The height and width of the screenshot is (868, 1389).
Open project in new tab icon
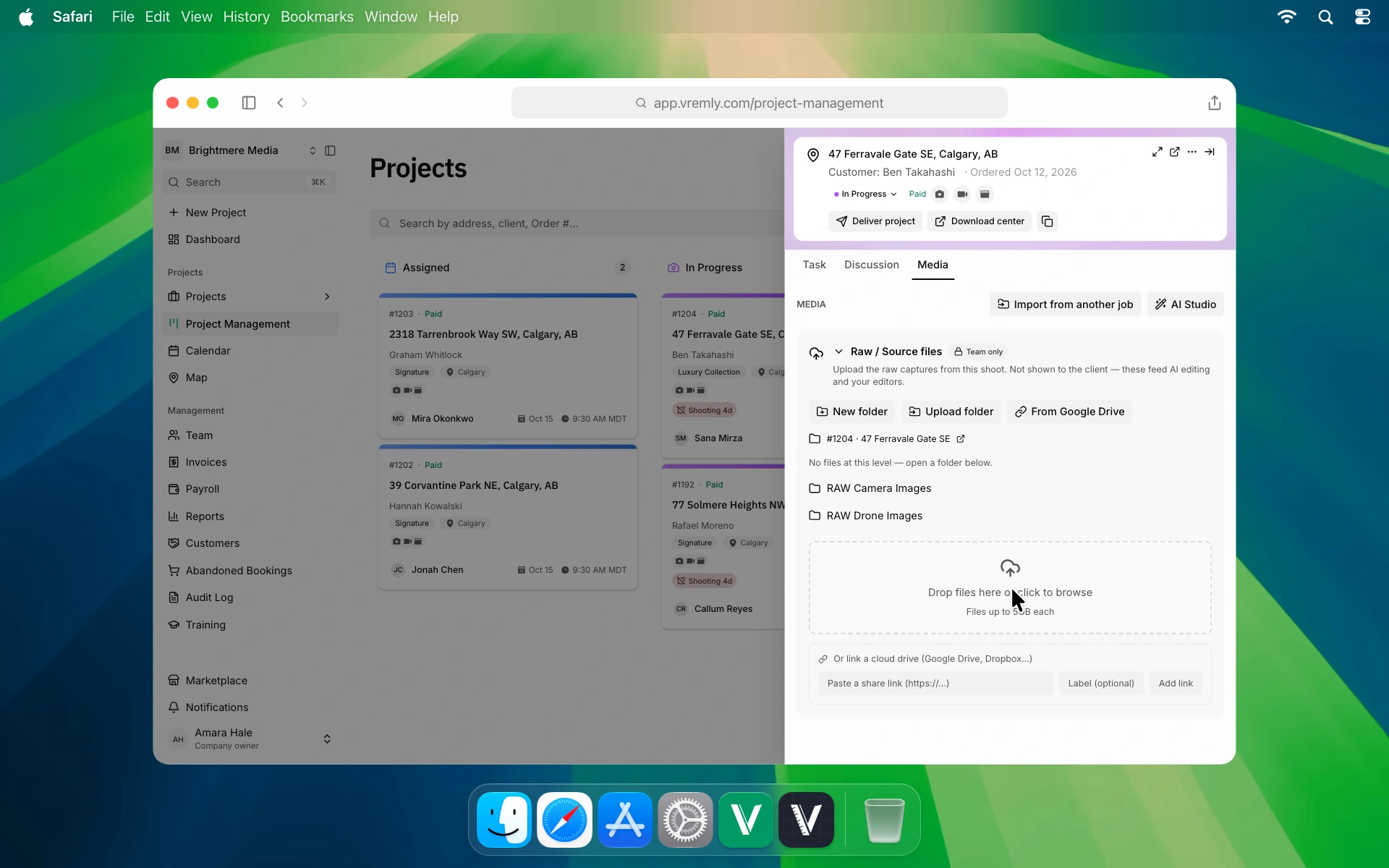tap(1175, 152)
